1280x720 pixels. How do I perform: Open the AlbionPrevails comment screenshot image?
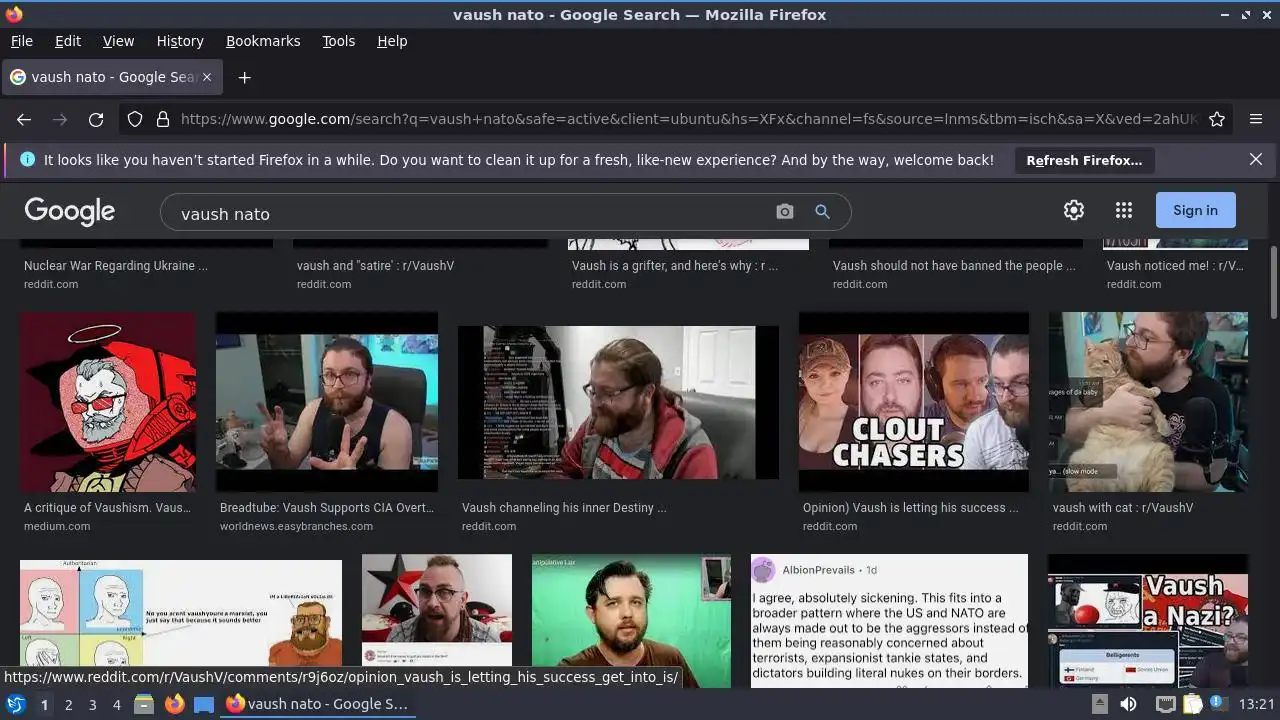(x=889, y=621)
